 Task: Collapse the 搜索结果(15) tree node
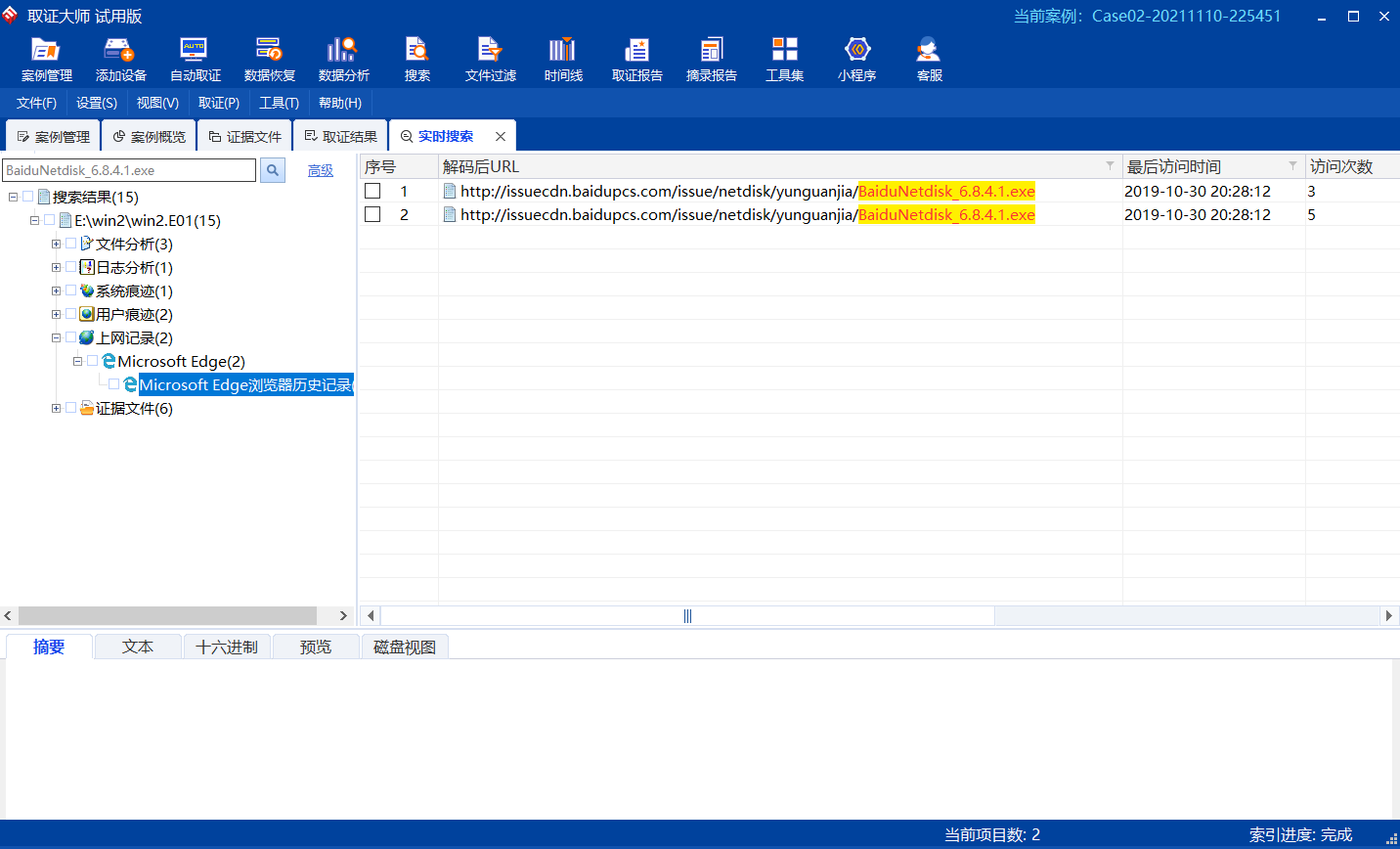(x=13, y=197)
